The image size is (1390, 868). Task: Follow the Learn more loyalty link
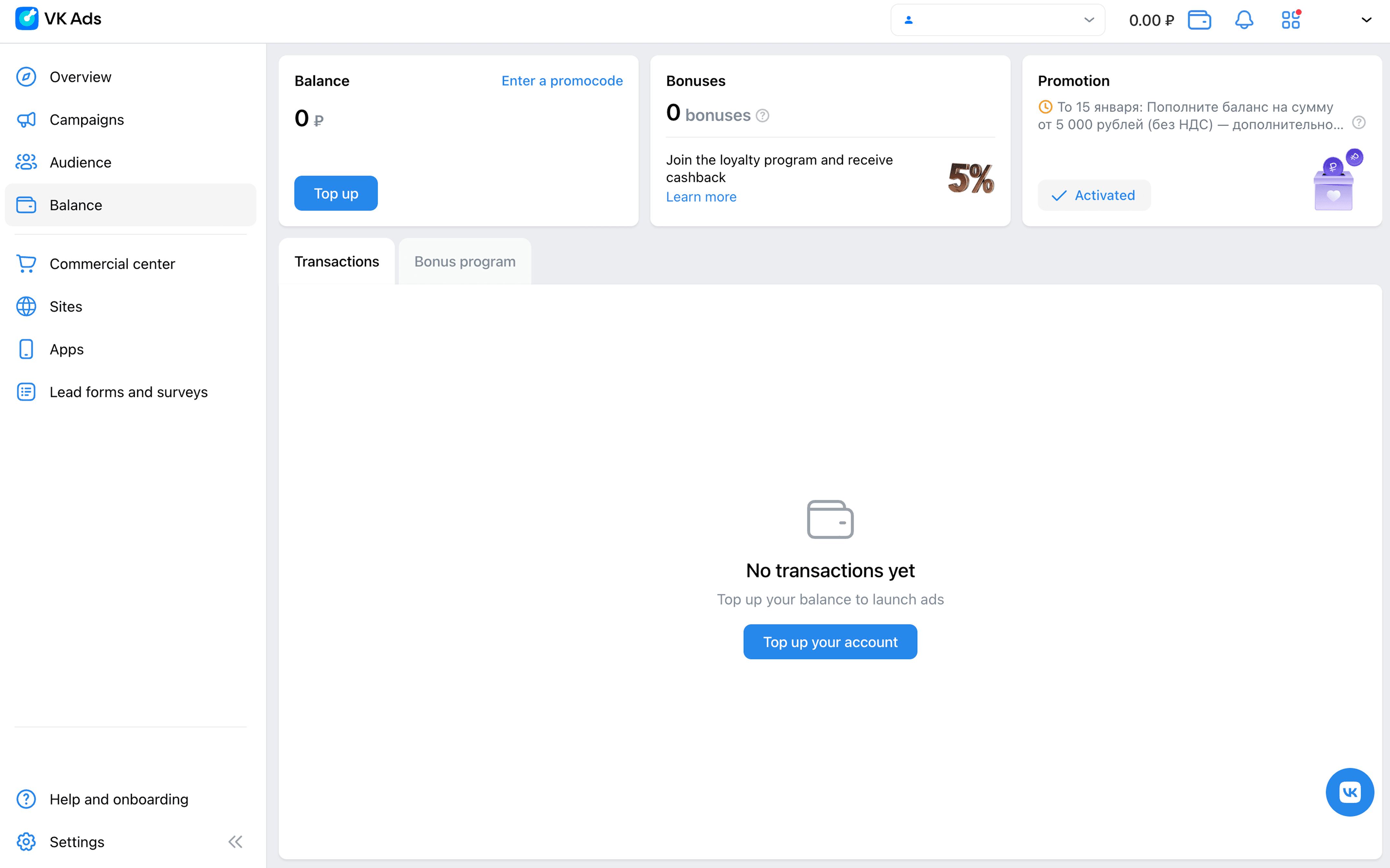pyautogui.click(x=700, y=197)
